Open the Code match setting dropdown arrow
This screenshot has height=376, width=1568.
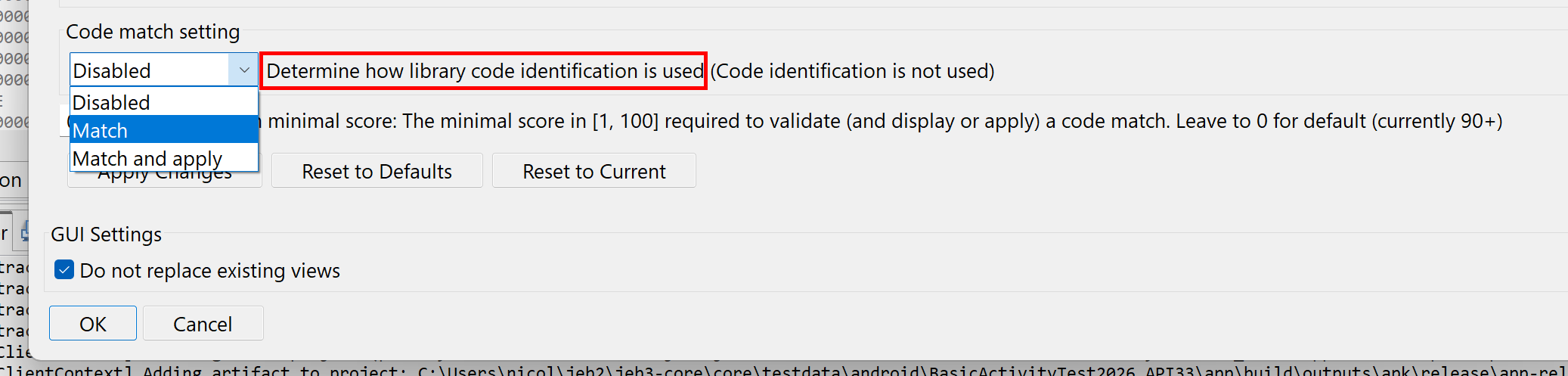(243, 70)
